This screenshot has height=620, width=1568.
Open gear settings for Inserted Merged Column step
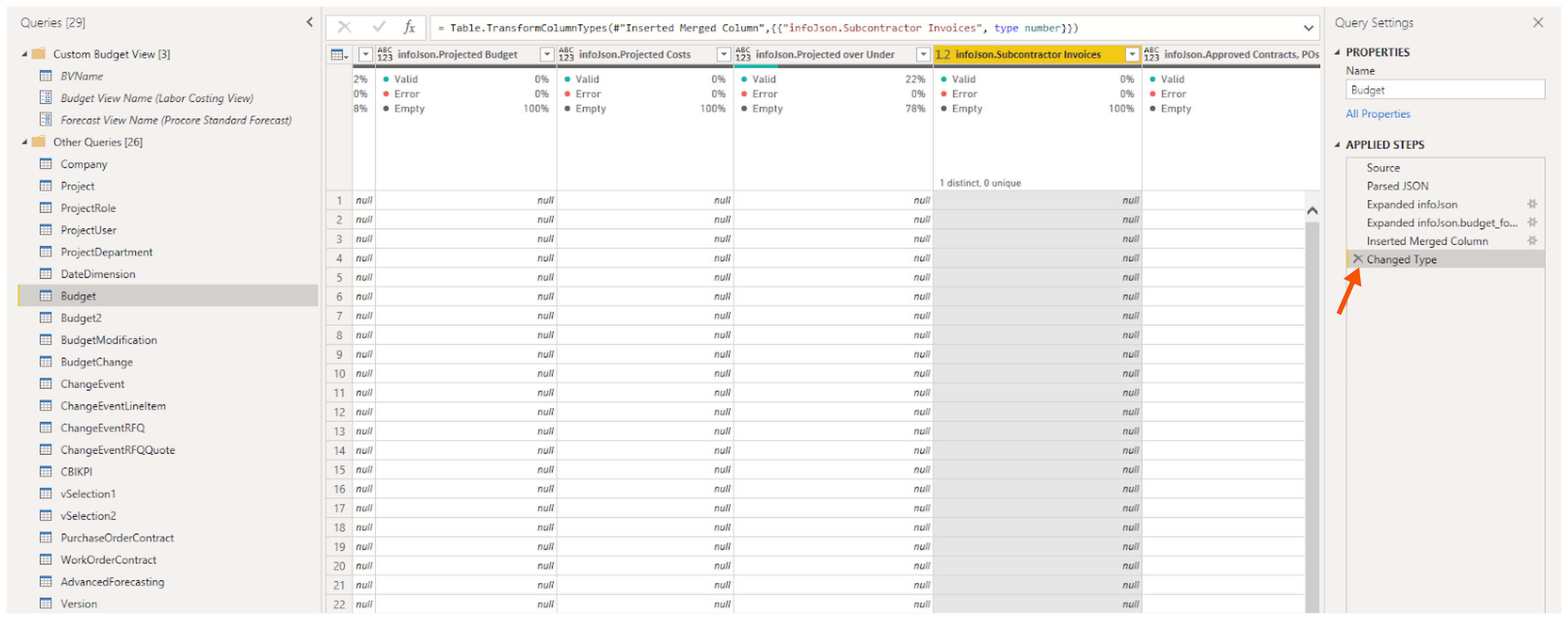[1532, 241]
